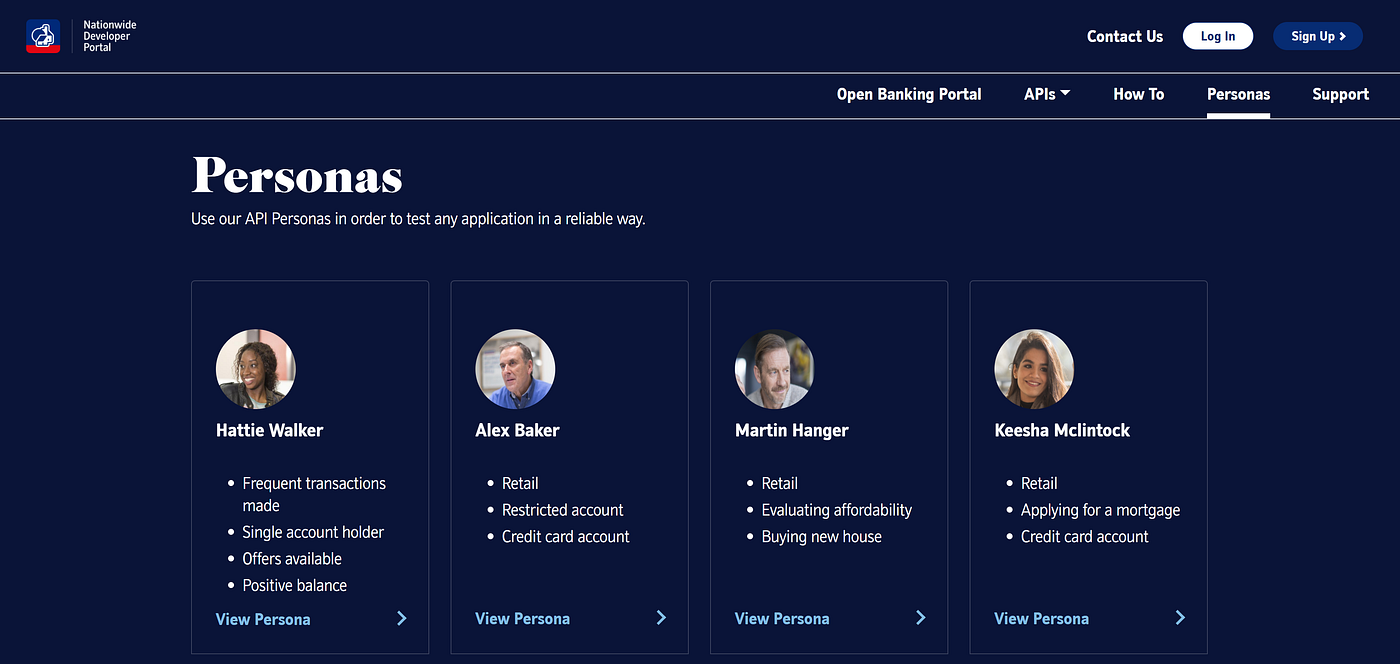Image resolution: width=1400 pixels, height=664 pixels.
Task: Click Alex Baker's profile photo
Action: tap(515, 368)
